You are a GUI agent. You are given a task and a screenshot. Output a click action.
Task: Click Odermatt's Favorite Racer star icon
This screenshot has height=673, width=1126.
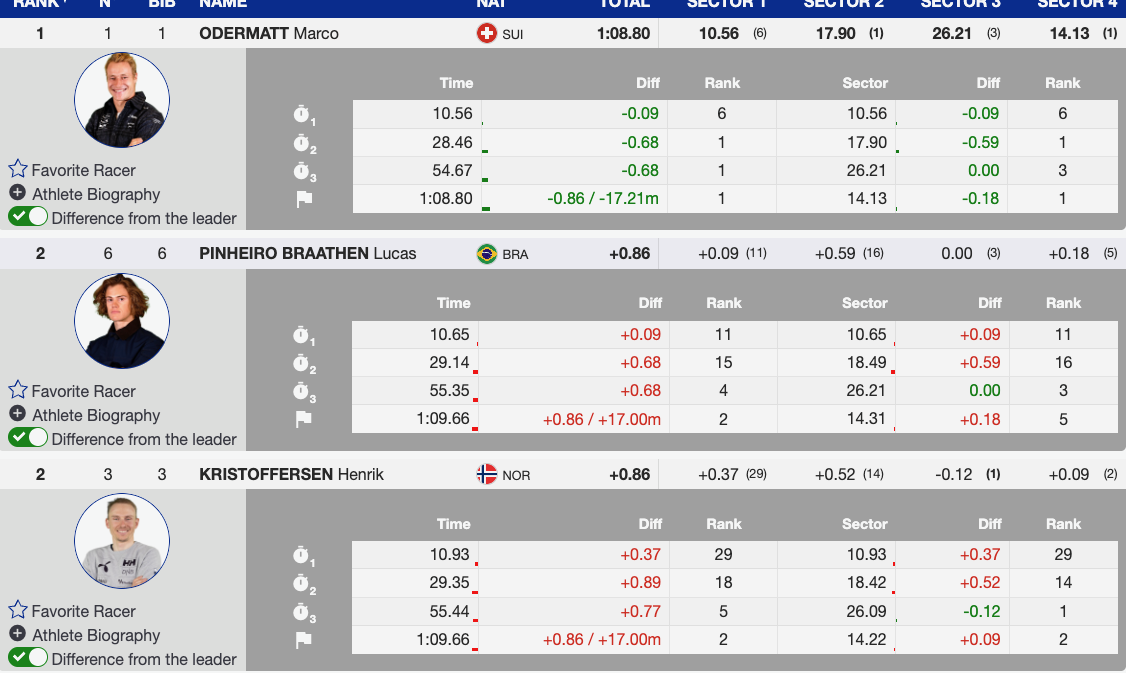[x=18, y=169]
